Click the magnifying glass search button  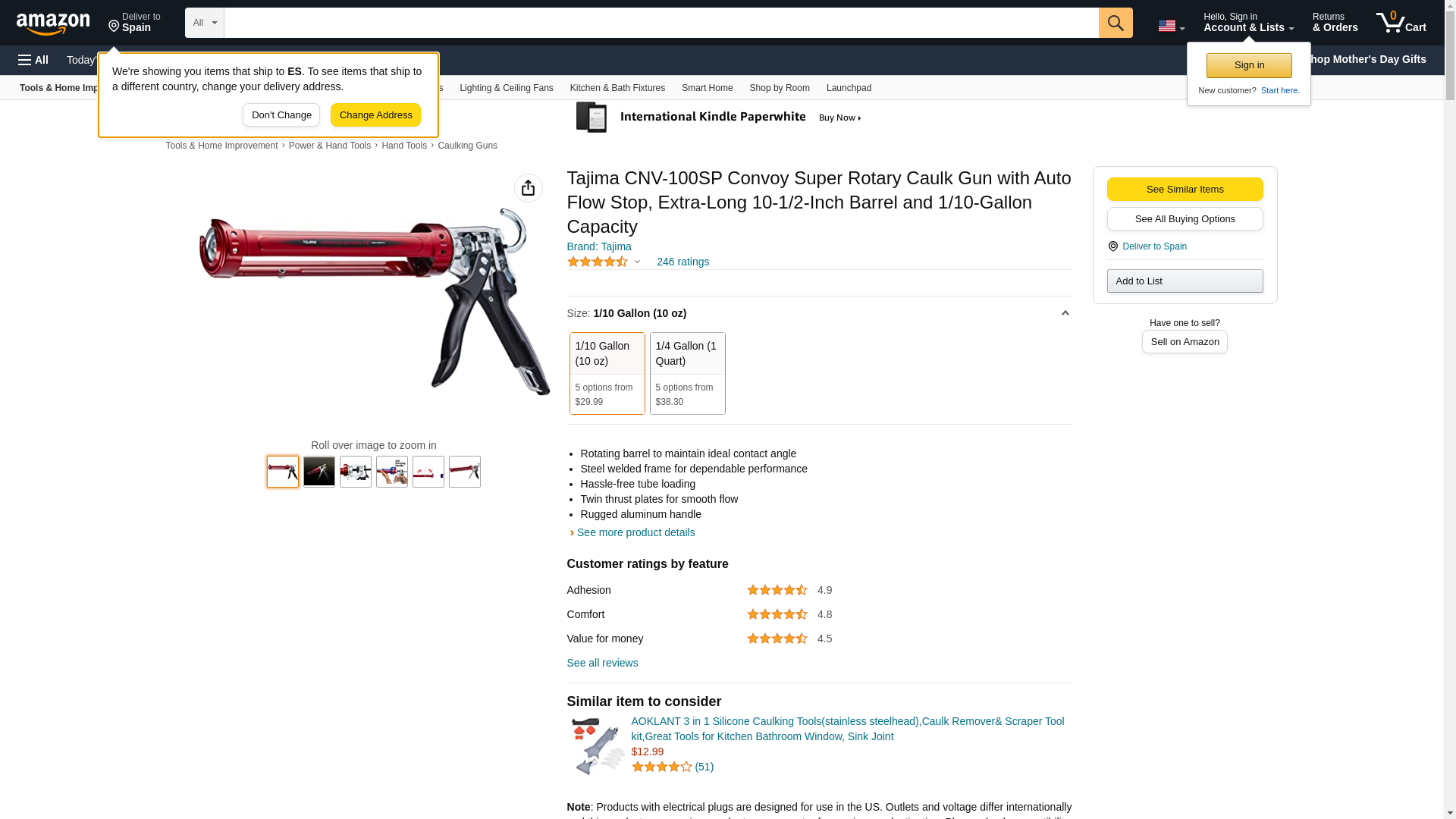click(1115, 23)
